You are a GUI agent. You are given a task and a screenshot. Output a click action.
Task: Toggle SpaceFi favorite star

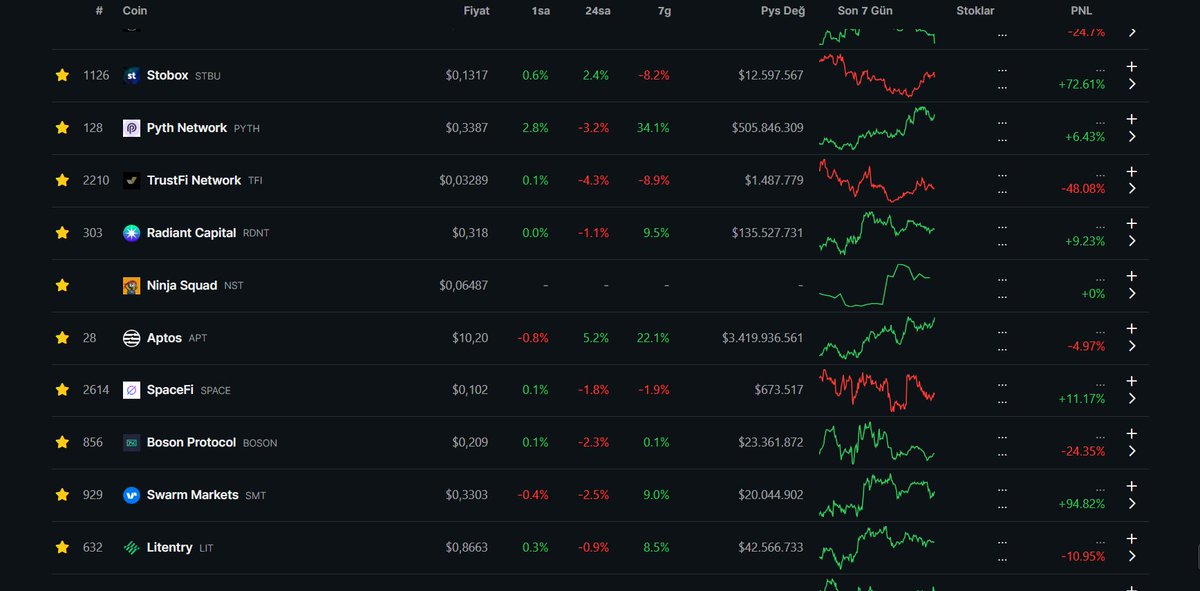coord(62,390)
